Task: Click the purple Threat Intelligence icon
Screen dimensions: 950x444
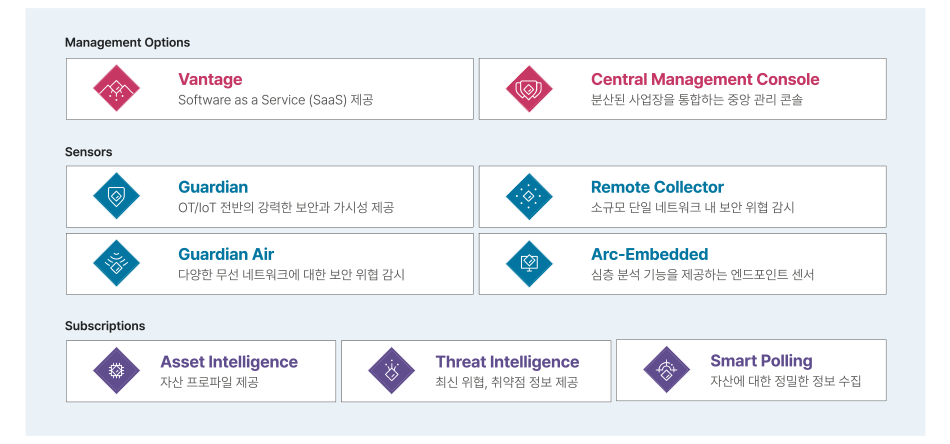Action: [x=392, y=371]
